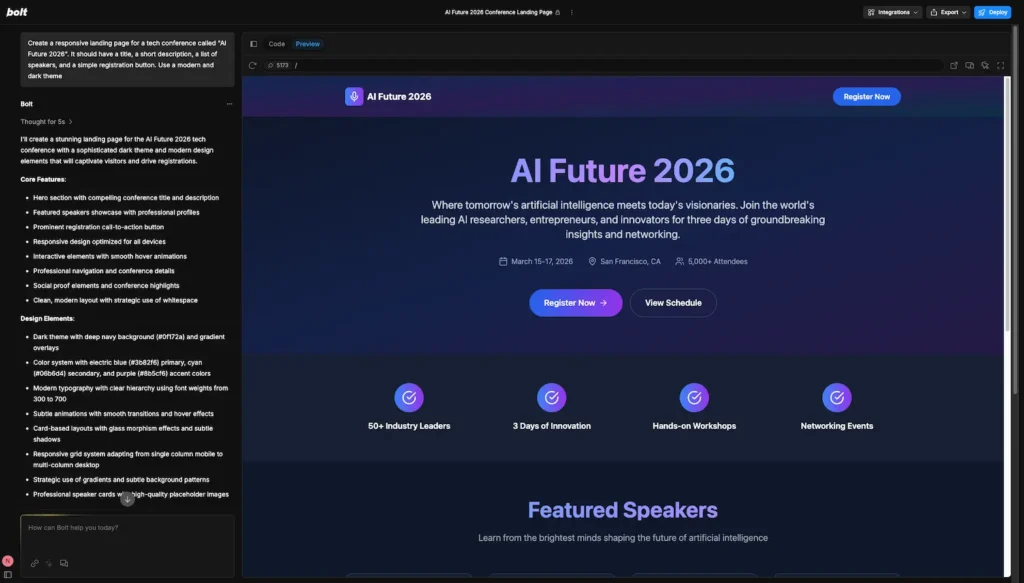This screenshot has height=583, width=1024.
Task: Open the Export dropdown
Action: click(947, 12)
